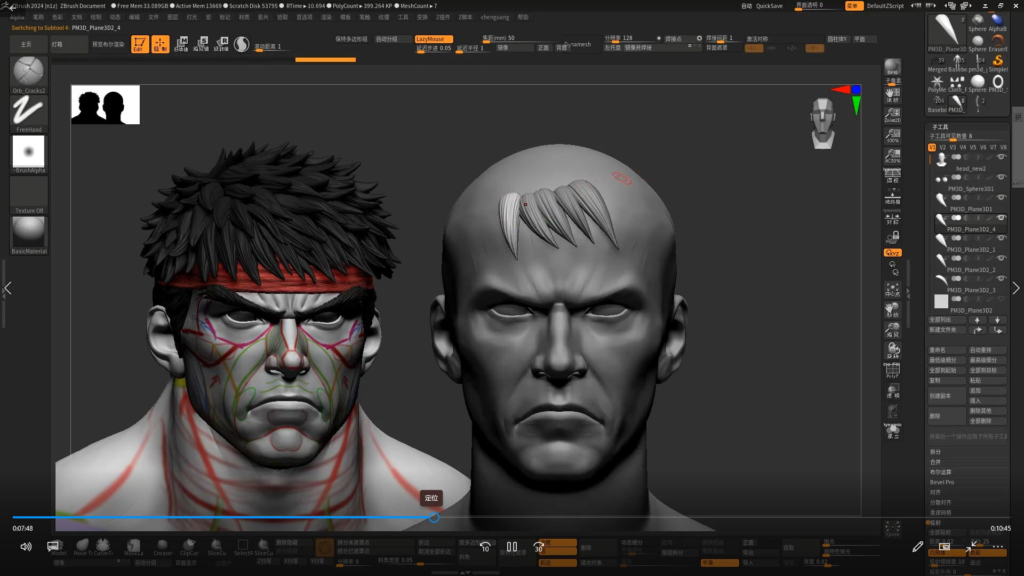
Task: Click the QuickSave button
Action: pos(769,6)
